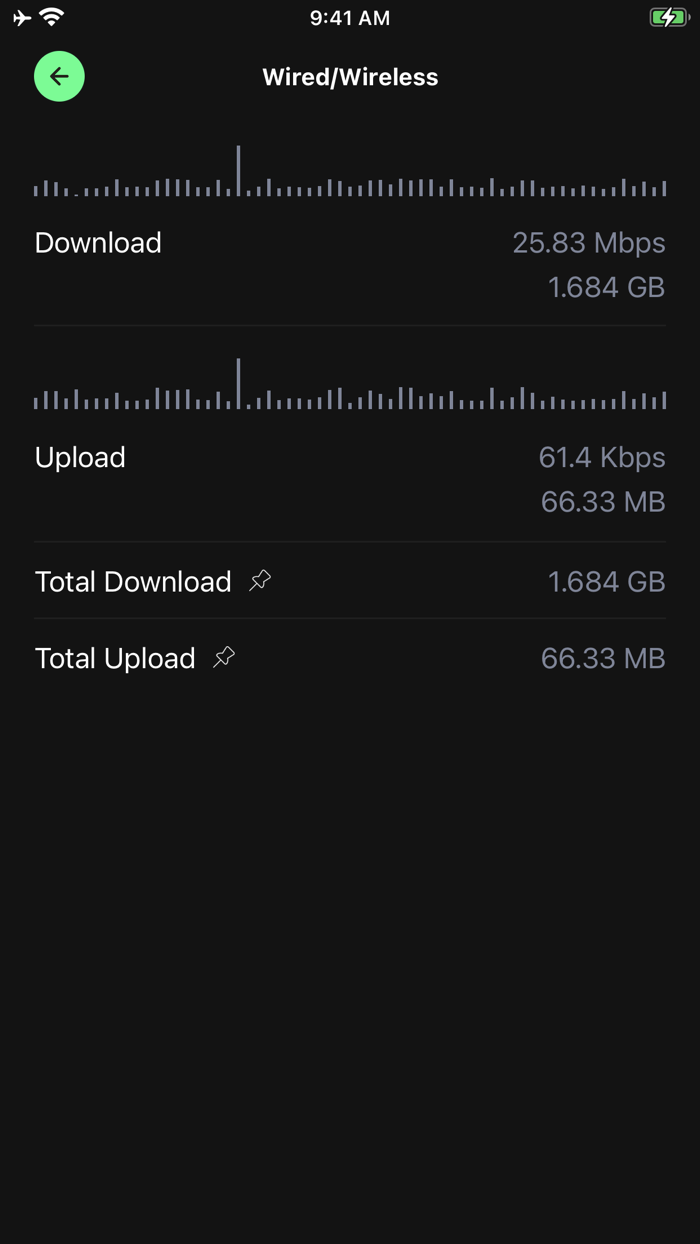The height and width of the screenshot is (1244, 700).
Task: Select the Download label
Action: pos(98,243)
